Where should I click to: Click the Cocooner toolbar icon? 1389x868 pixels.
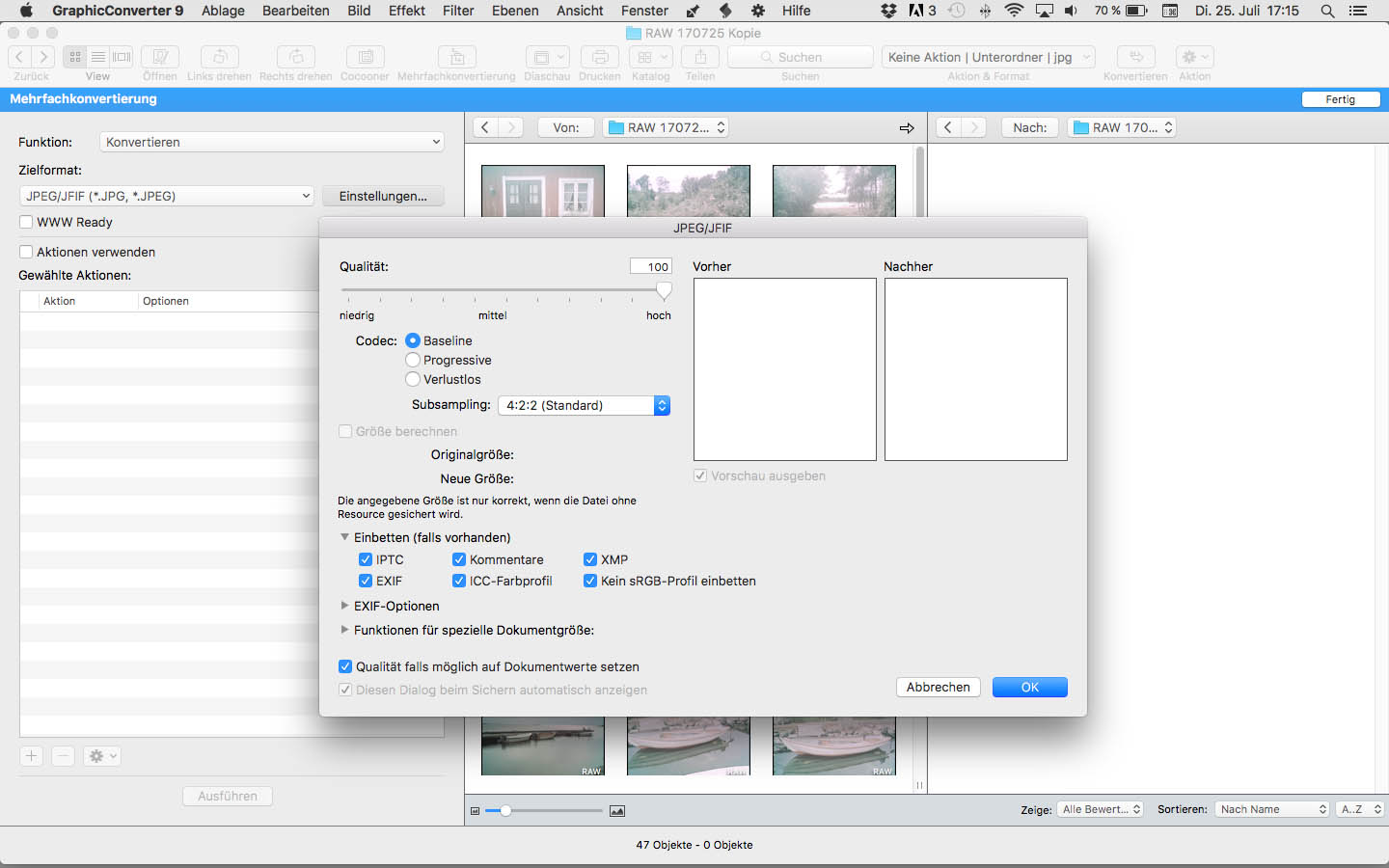[365, 58]
